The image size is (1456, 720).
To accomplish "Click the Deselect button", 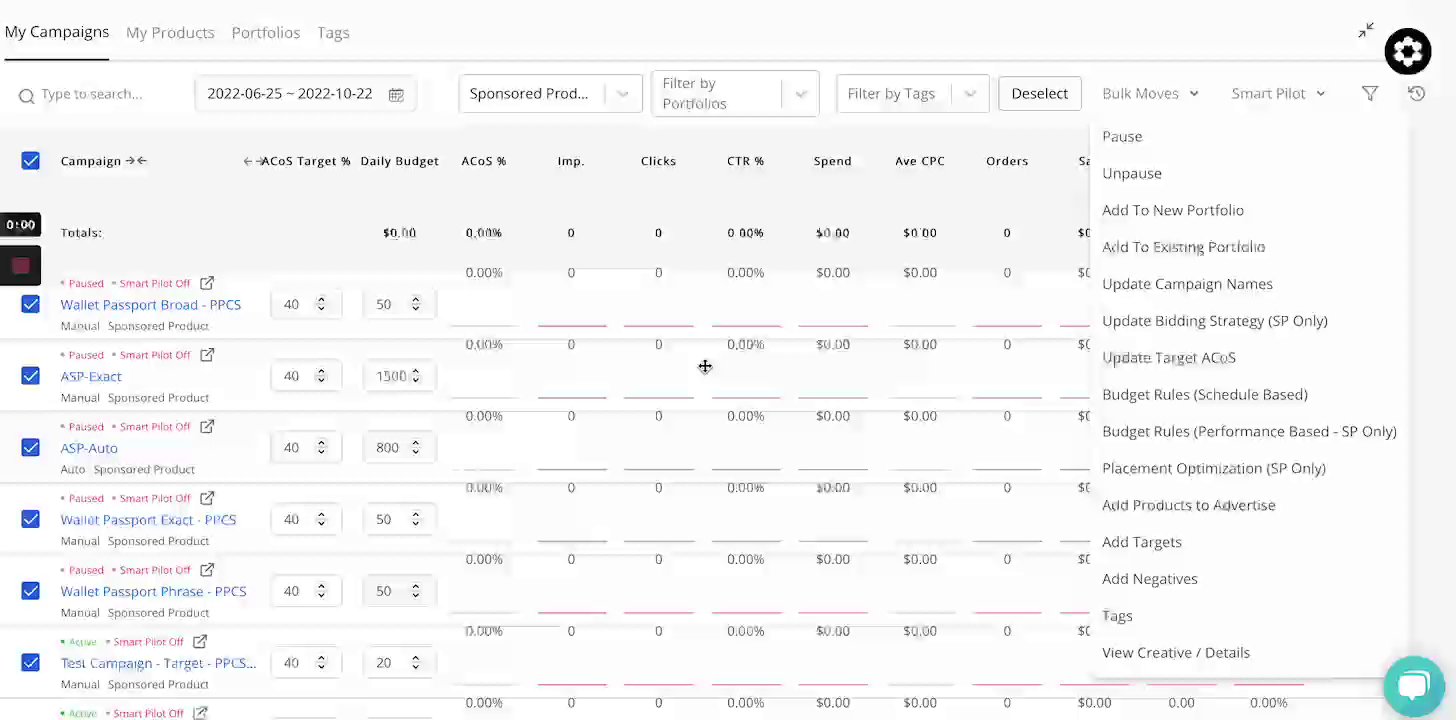I will point(1040,93).
